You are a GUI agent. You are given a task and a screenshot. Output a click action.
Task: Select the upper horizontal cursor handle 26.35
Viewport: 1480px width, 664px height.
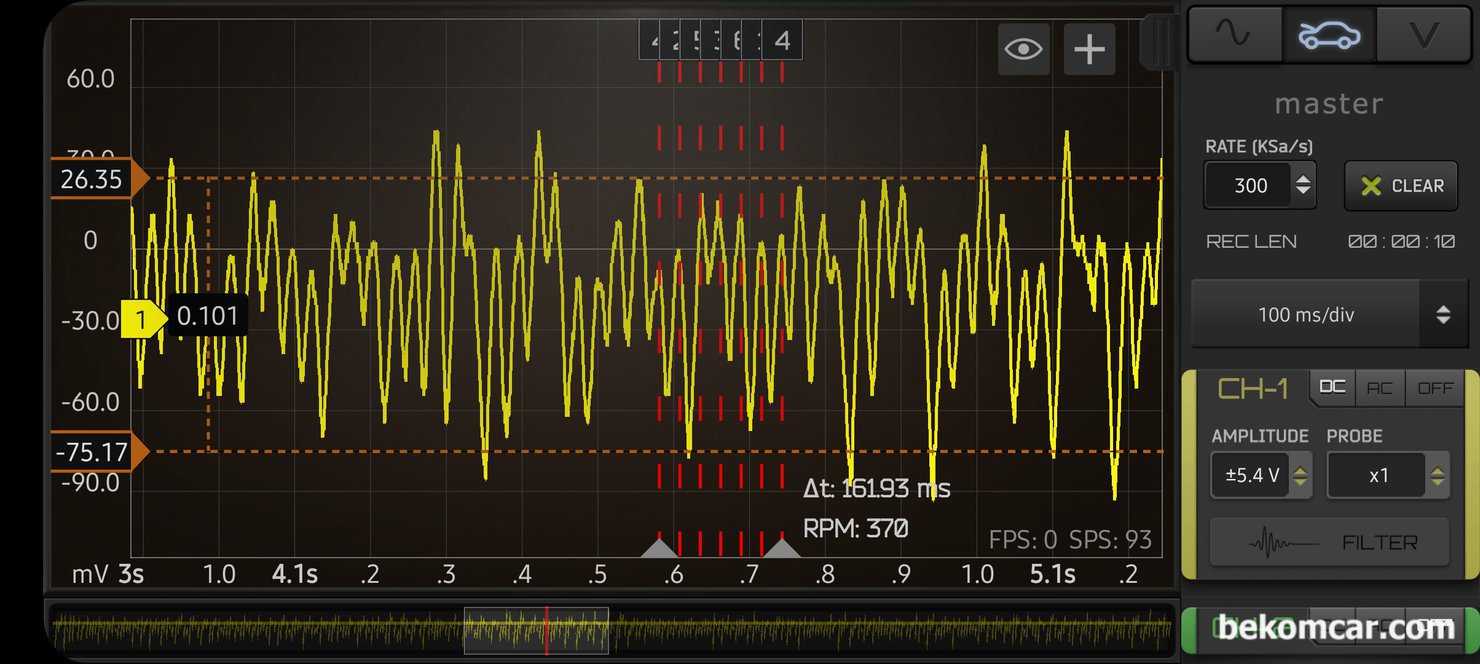[x=98, y=179]
